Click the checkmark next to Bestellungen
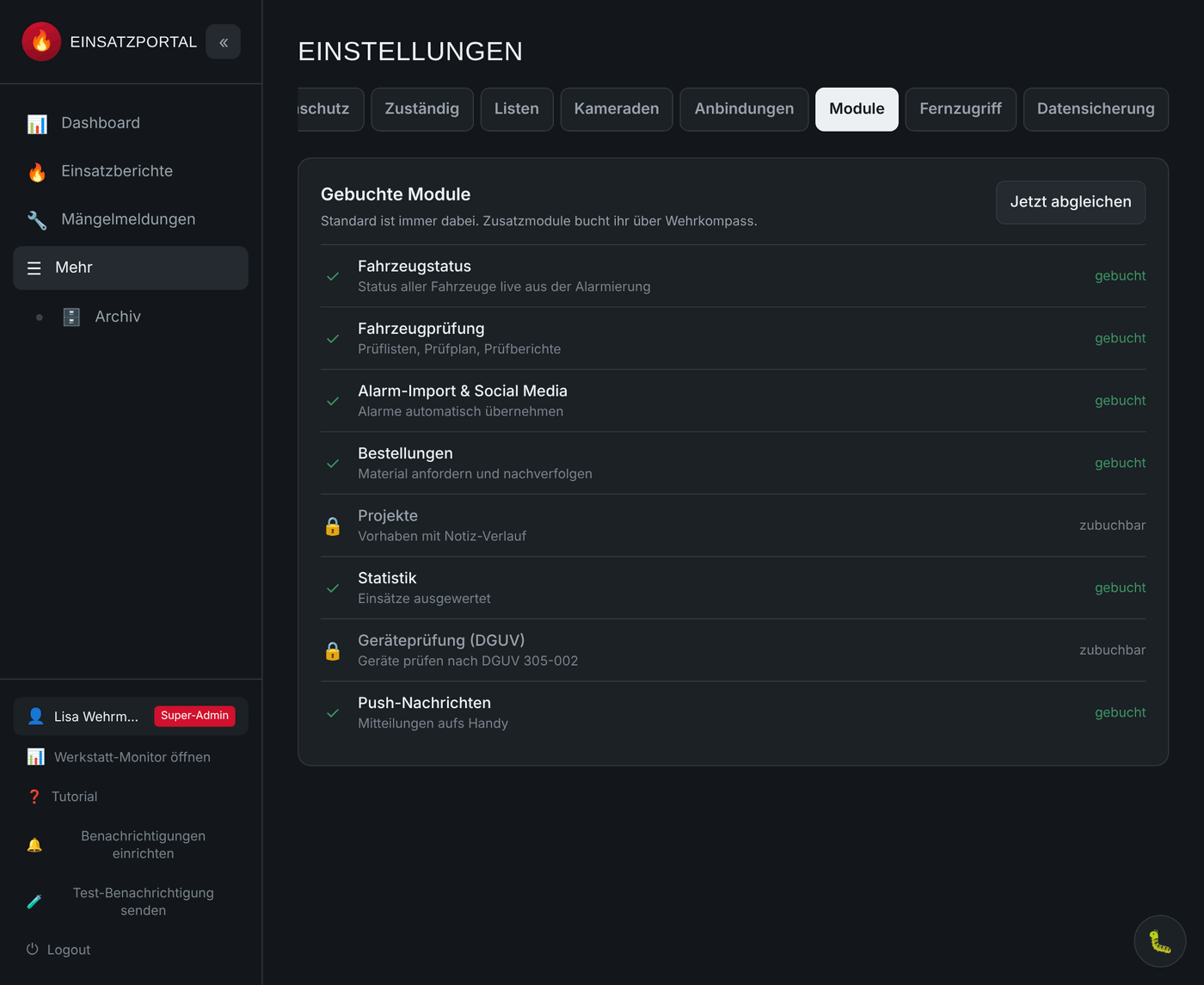This screenshot has height=985, width=1204. click(x=333, y=464)
